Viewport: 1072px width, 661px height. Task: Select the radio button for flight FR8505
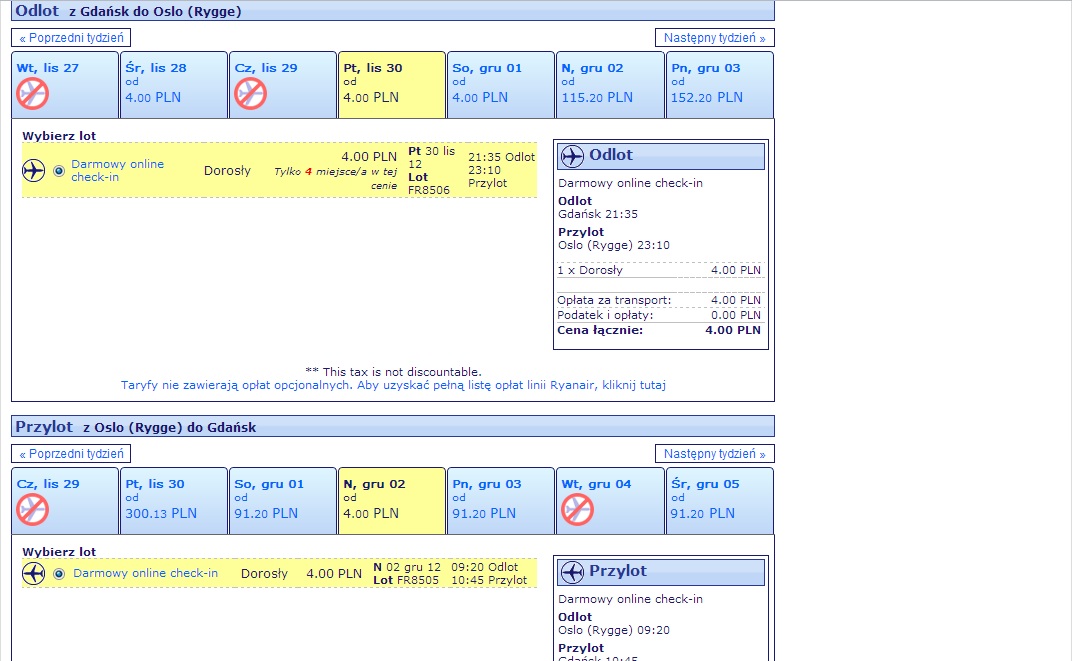click(x=59, y=574)
